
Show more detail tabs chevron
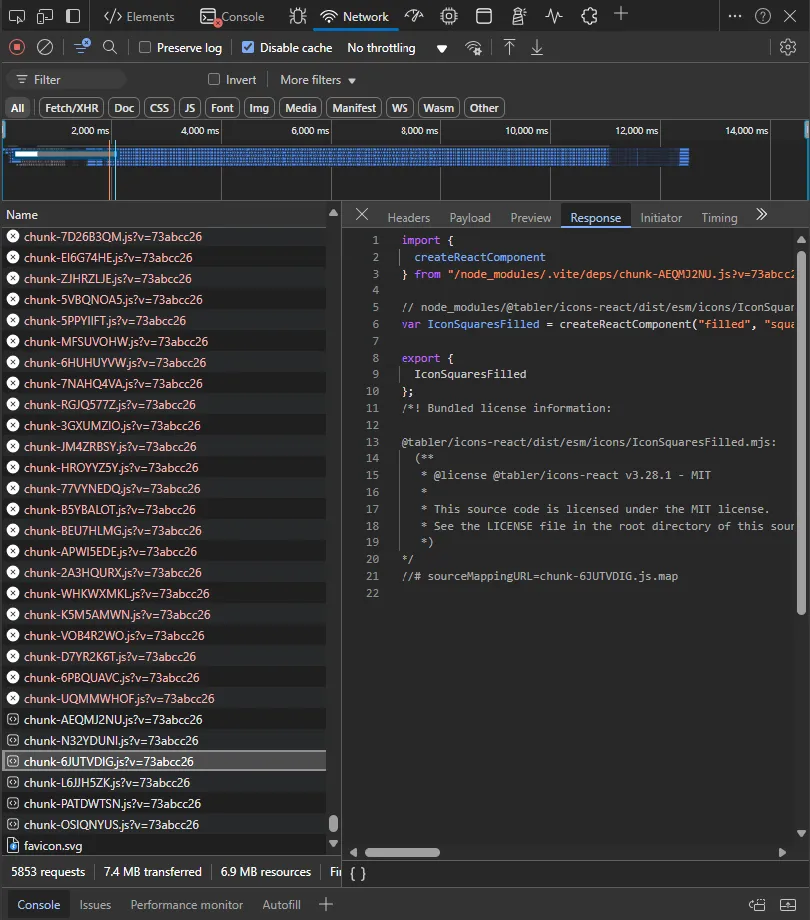click(x=761, y=214)
